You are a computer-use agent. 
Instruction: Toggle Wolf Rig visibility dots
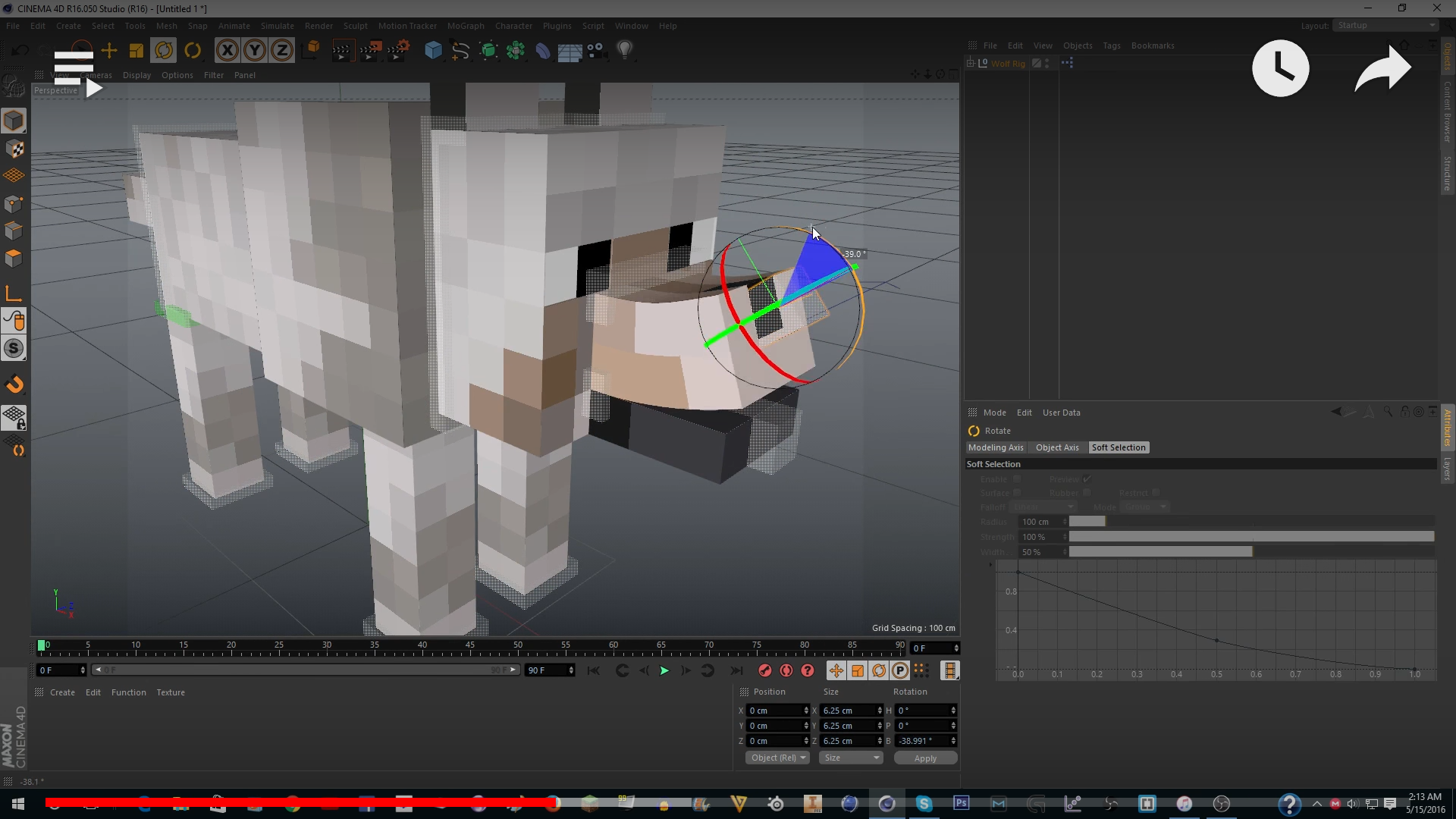(x=1047, y=64)
